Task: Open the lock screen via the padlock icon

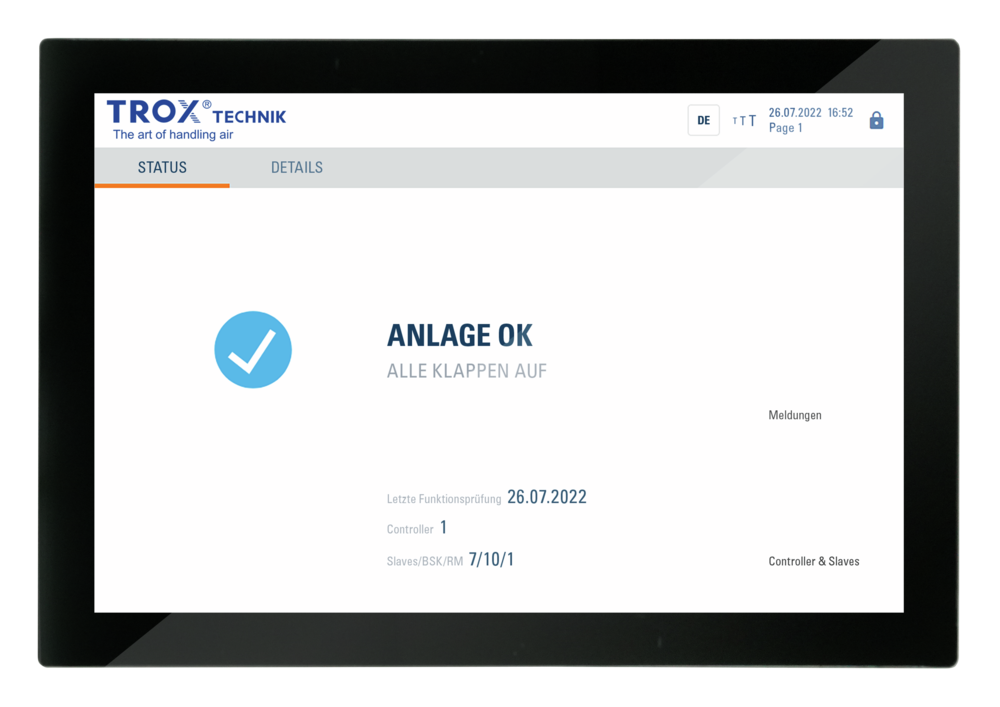Action: pyautogui.click(x=877, y=119)
